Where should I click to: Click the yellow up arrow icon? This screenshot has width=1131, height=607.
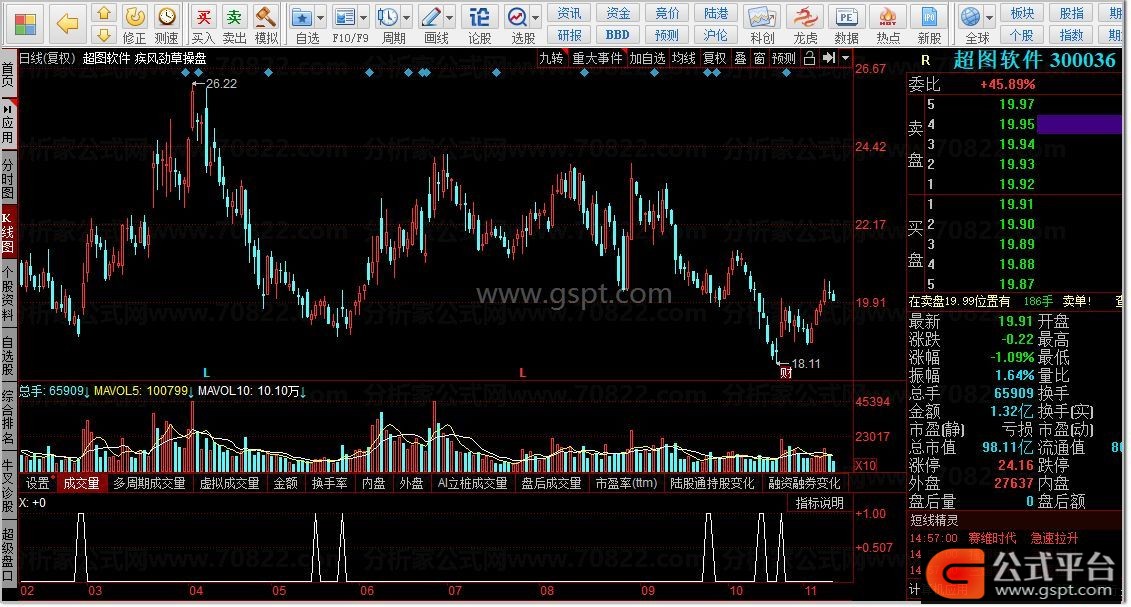coord(104,13)
